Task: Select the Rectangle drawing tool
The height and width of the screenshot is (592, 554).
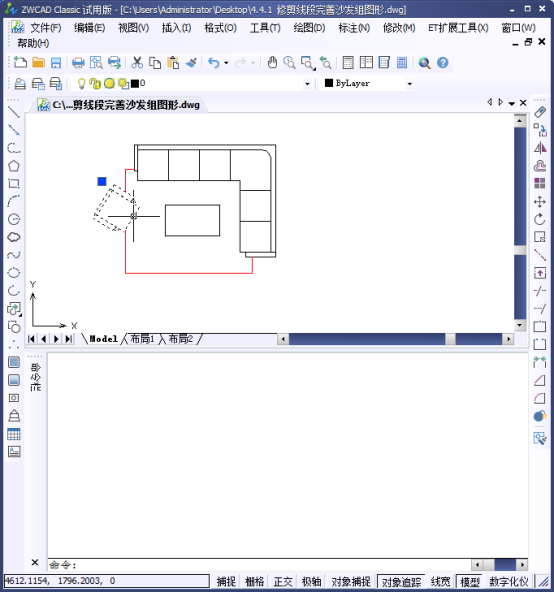Action: [14, 184]
